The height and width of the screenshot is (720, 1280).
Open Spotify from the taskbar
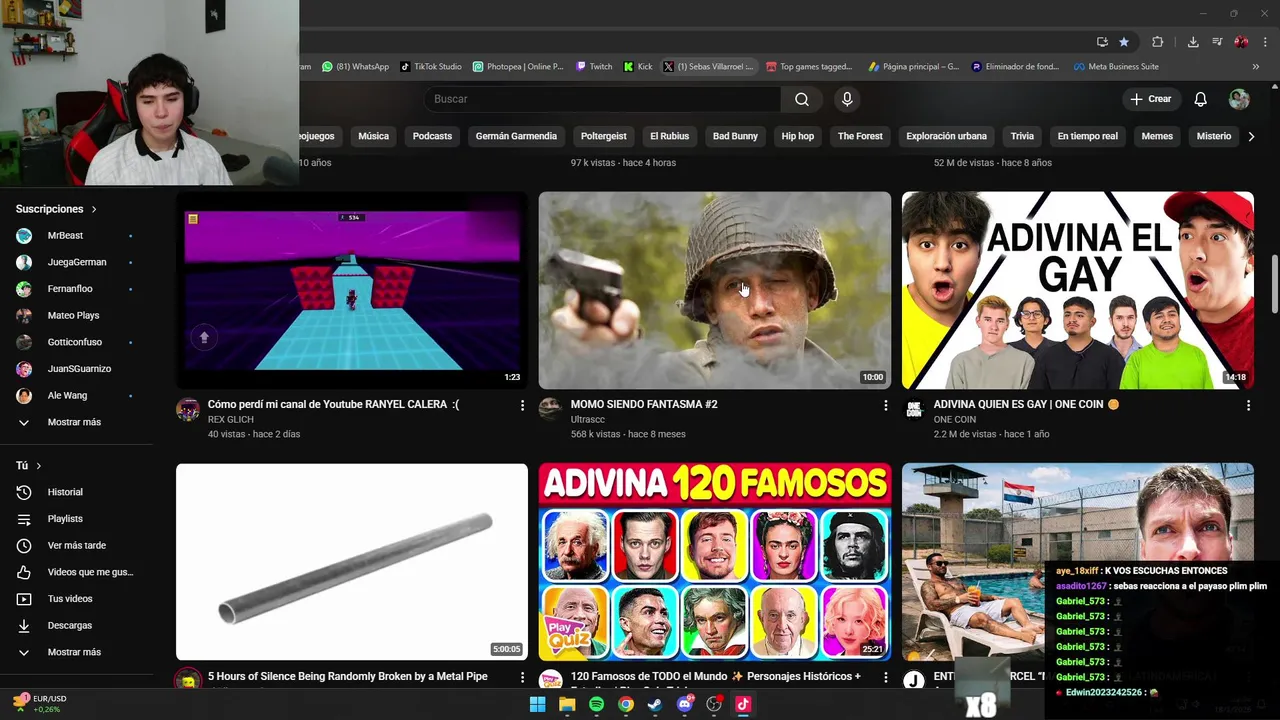pos(596,704)
